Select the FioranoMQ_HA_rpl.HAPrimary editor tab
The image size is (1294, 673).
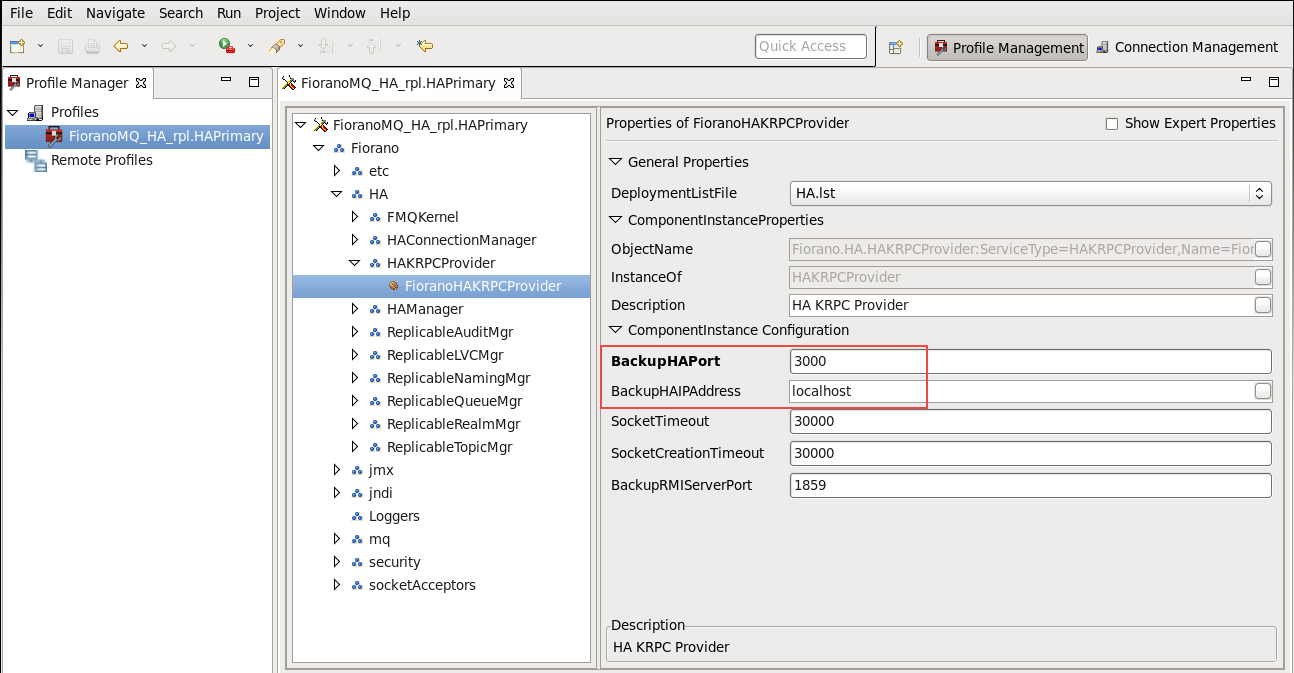point(398,83)
